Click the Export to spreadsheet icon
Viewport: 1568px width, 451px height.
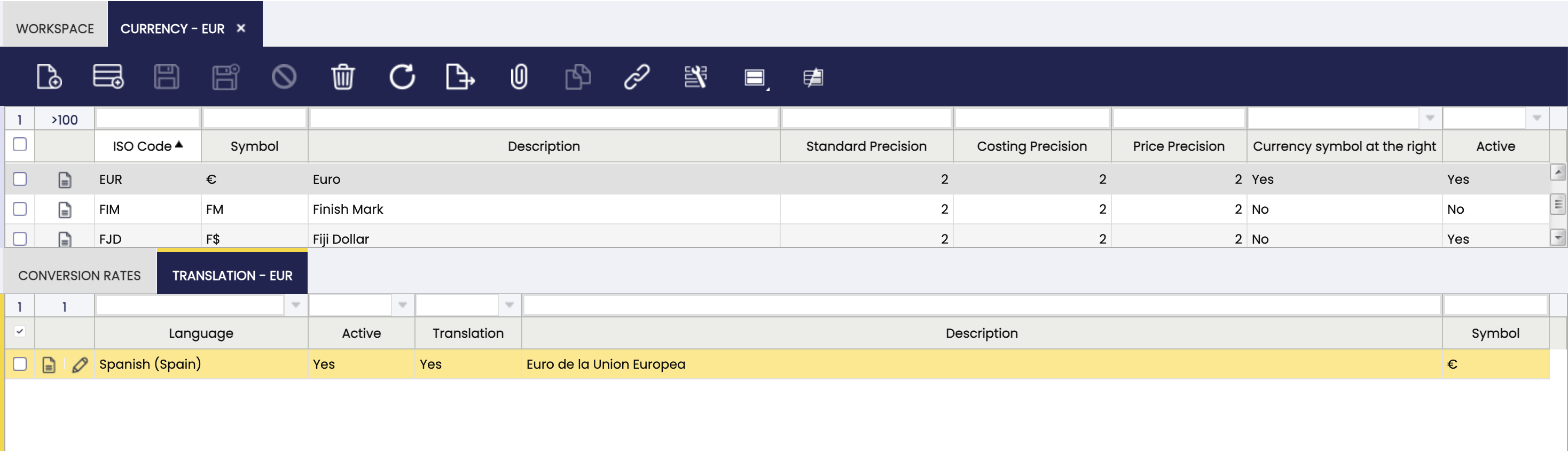point(460,77)
